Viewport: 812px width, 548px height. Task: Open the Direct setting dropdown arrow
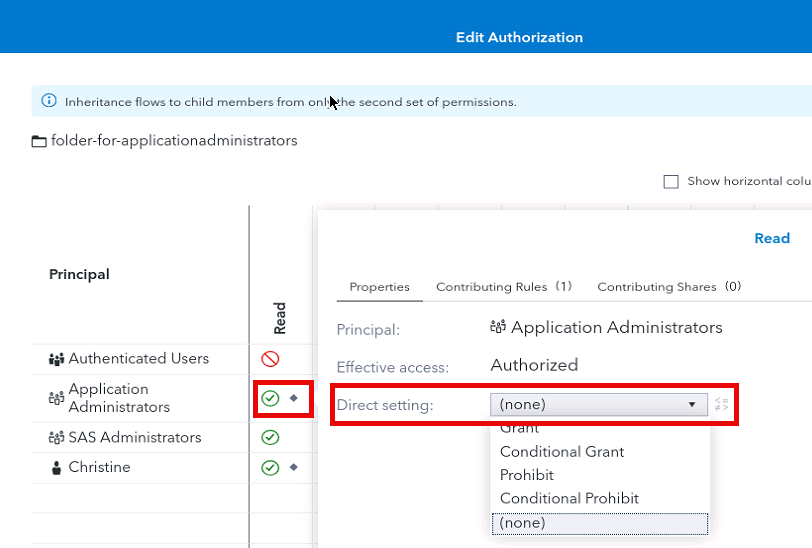coord(691,405)
